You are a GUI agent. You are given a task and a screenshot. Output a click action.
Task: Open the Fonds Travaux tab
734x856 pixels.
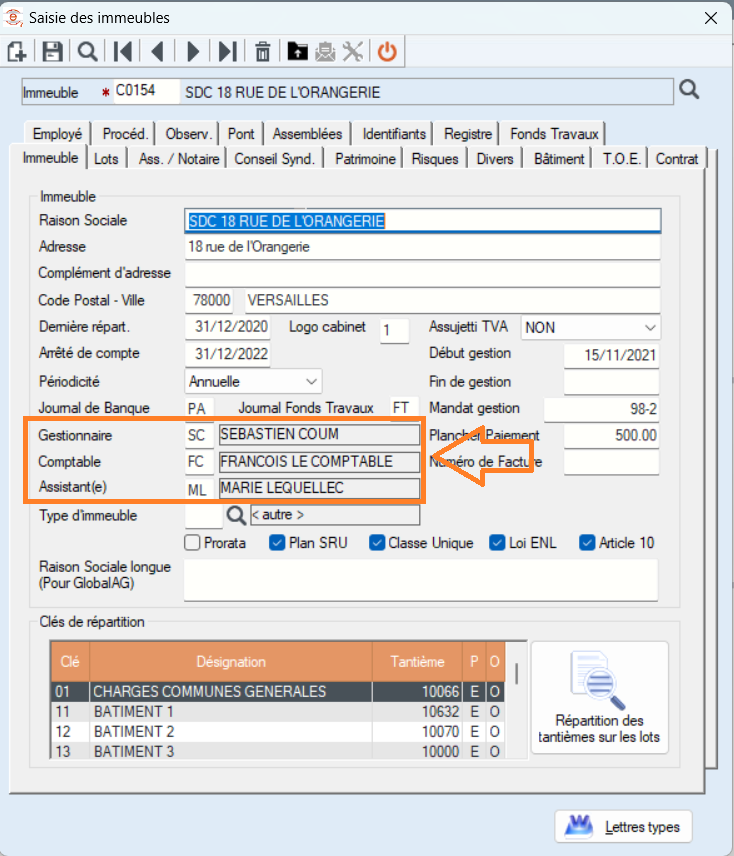(x=554, y=134)
